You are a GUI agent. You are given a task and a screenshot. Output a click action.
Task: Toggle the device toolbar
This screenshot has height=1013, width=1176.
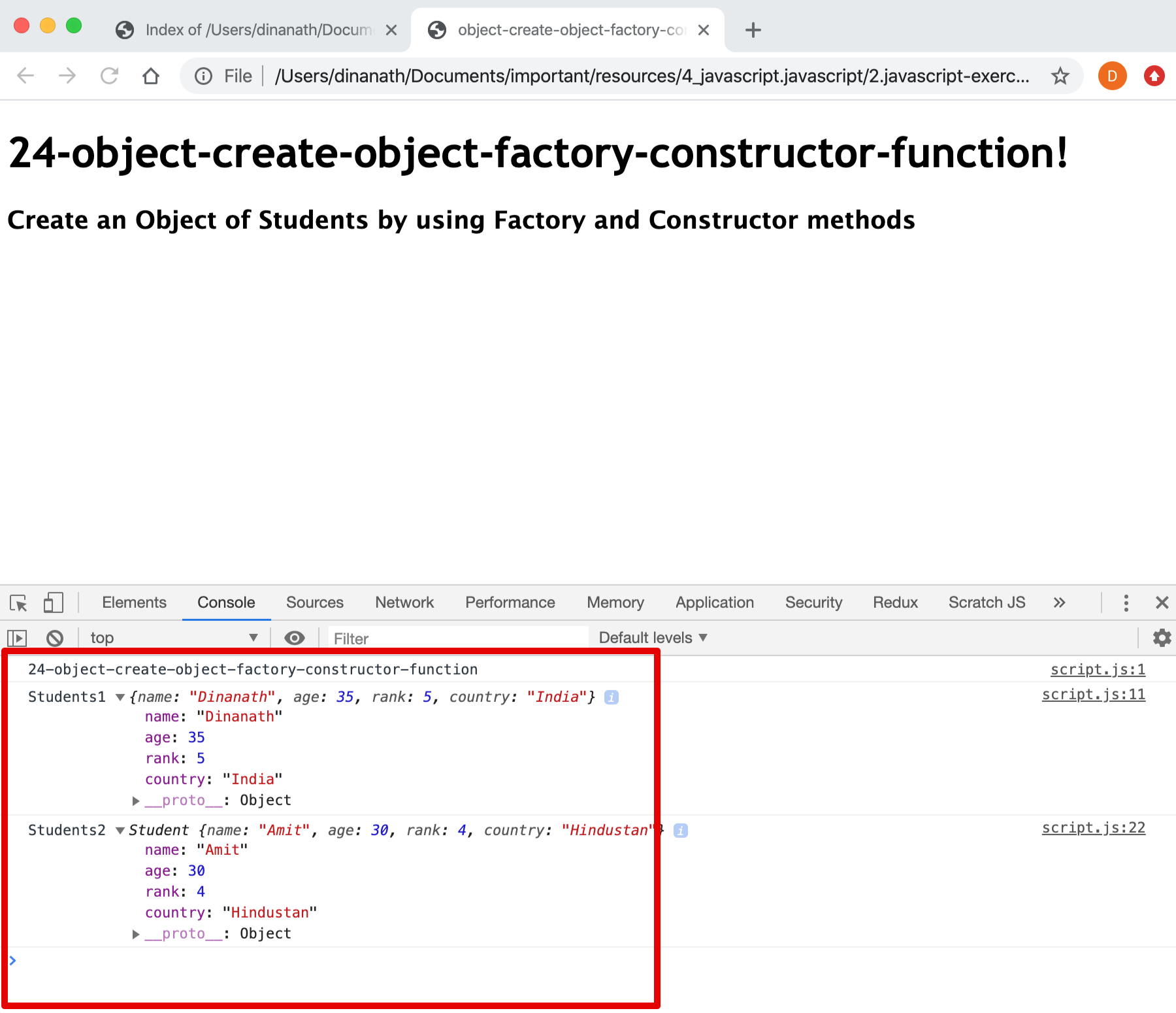pos(53,603)
